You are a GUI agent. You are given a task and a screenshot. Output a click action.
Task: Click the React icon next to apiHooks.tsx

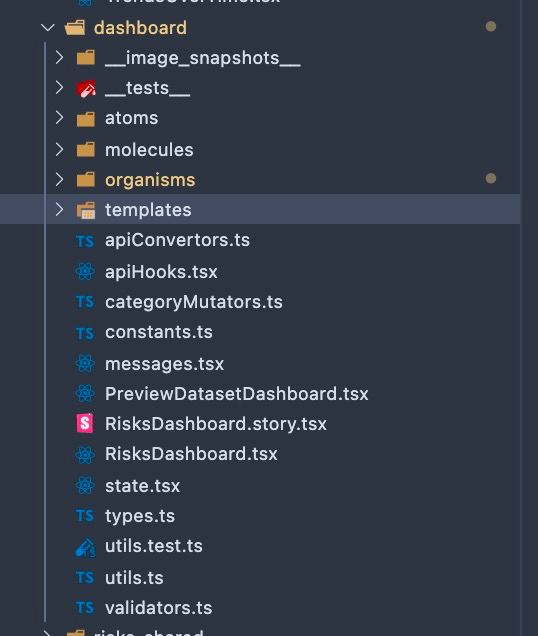coord(85,271)
